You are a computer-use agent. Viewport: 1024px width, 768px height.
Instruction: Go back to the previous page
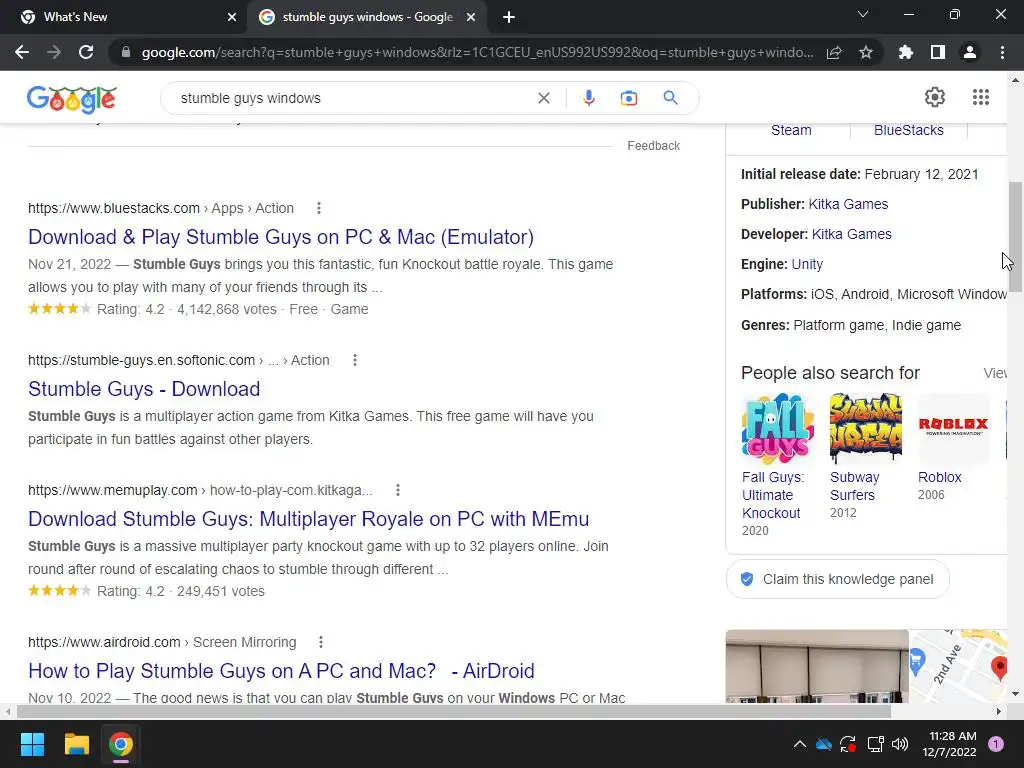[22, 52]
